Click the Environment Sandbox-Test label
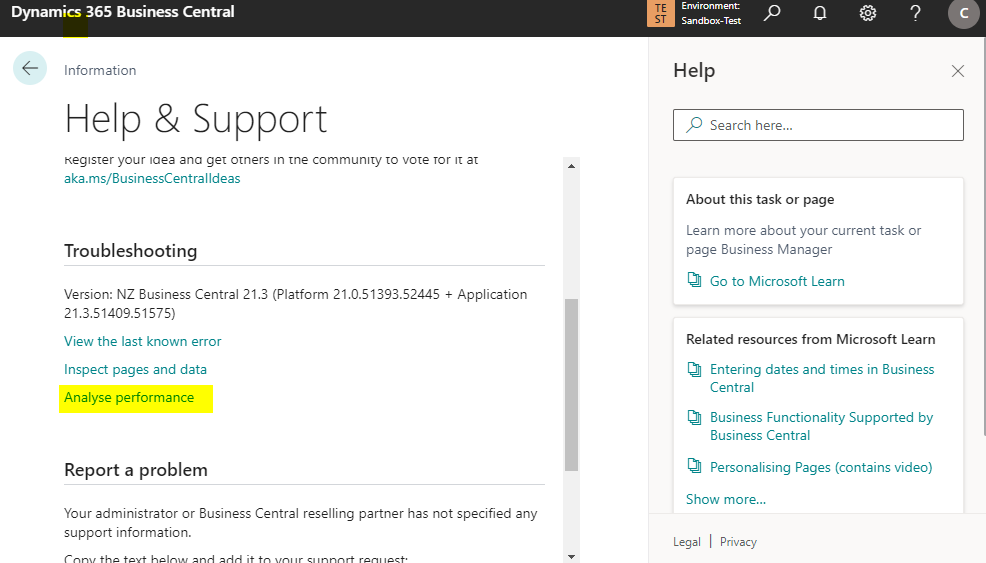This screenshot has height=563, width=986. pyautogui.click(x=711, y=13)
